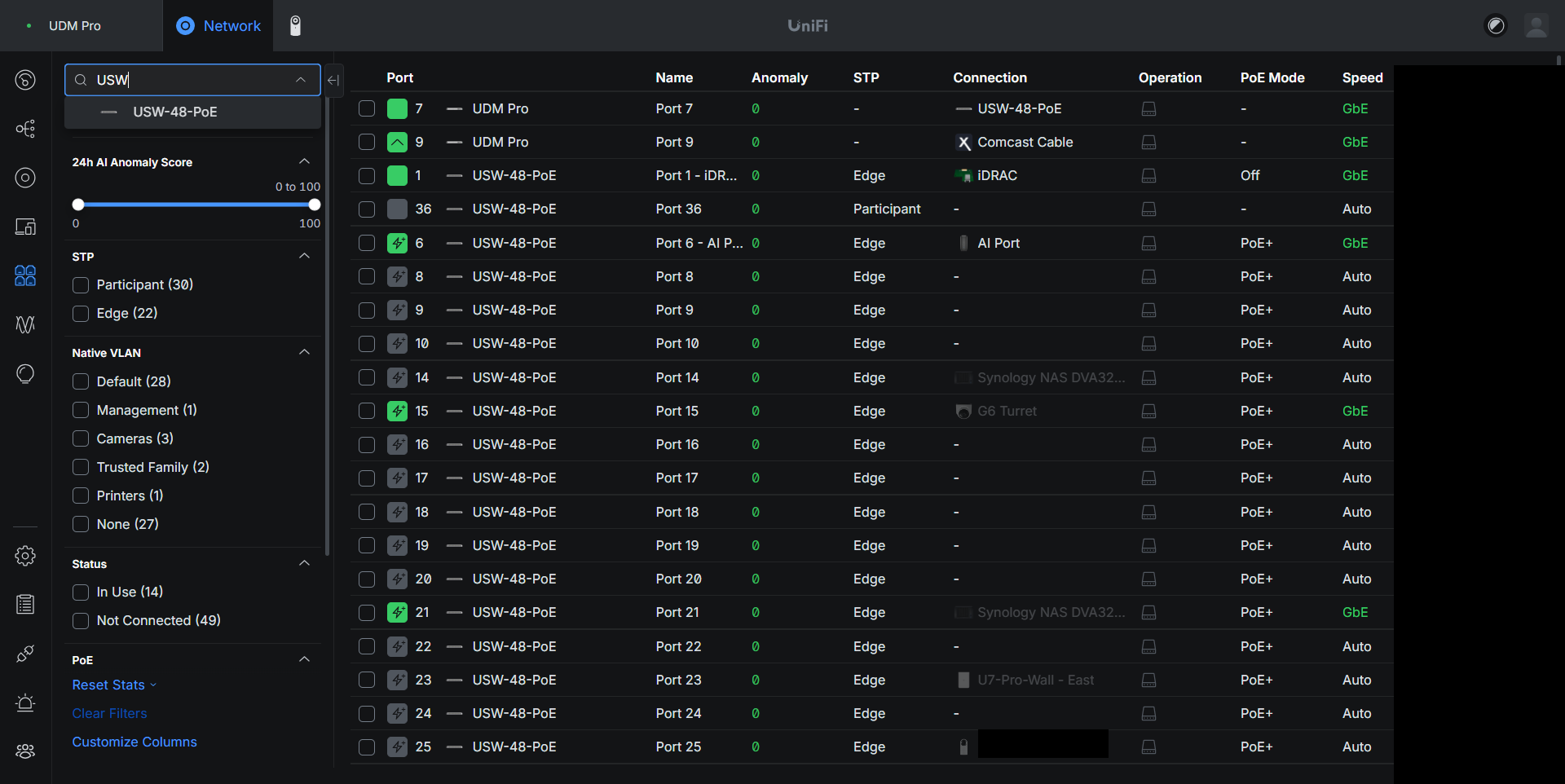This screenshot has height=784, width=1565.
Task: Select the Ports view icon in the sidebar
Action: [x=25, y=275]
